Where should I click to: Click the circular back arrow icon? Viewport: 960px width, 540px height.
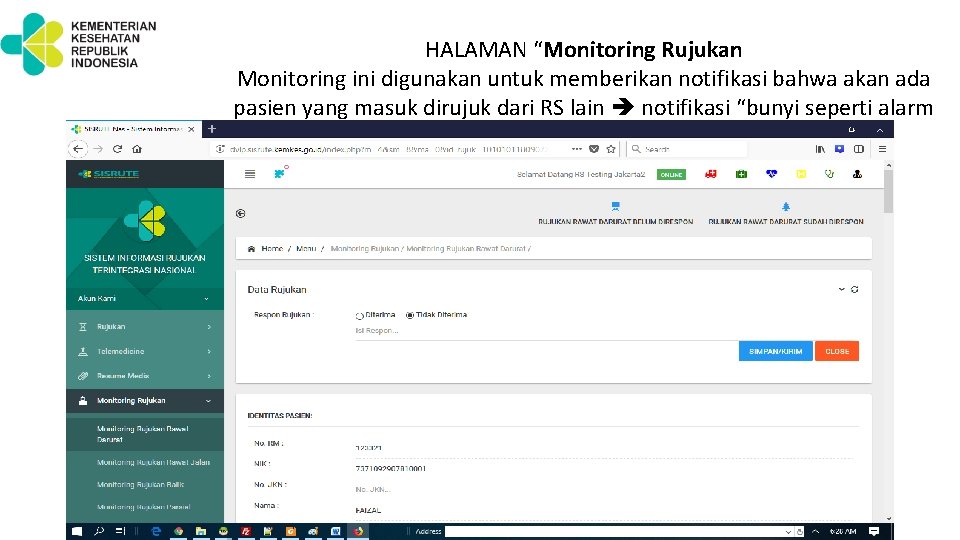tap(241, 213)
